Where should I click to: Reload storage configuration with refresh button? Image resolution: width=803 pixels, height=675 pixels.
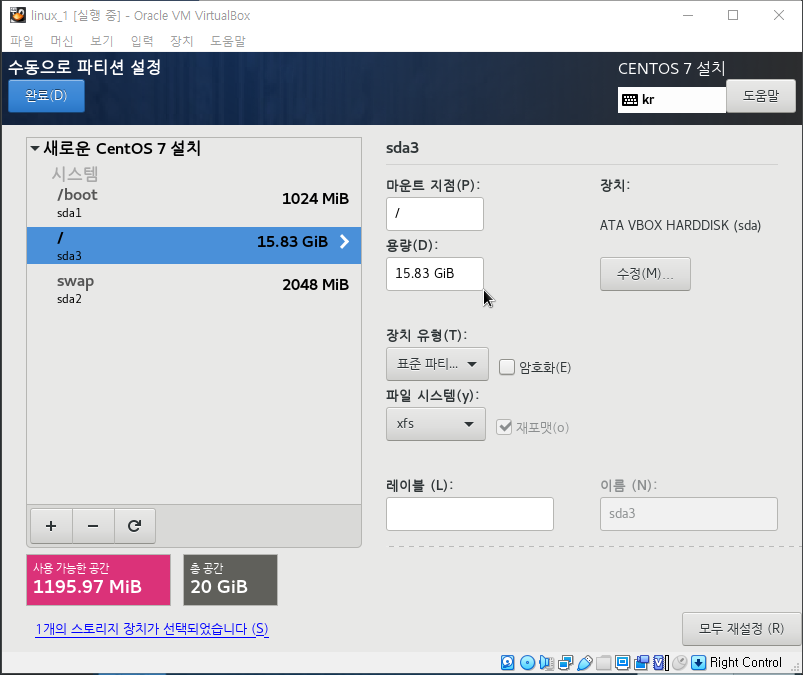point(135,525)
